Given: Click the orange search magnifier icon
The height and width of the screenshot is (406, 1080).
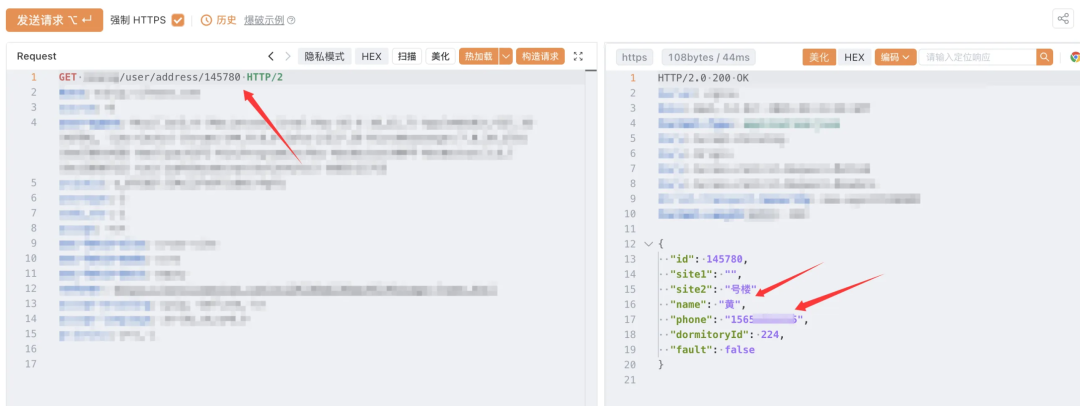Looking at the screenshot, I should (1045, 57).
